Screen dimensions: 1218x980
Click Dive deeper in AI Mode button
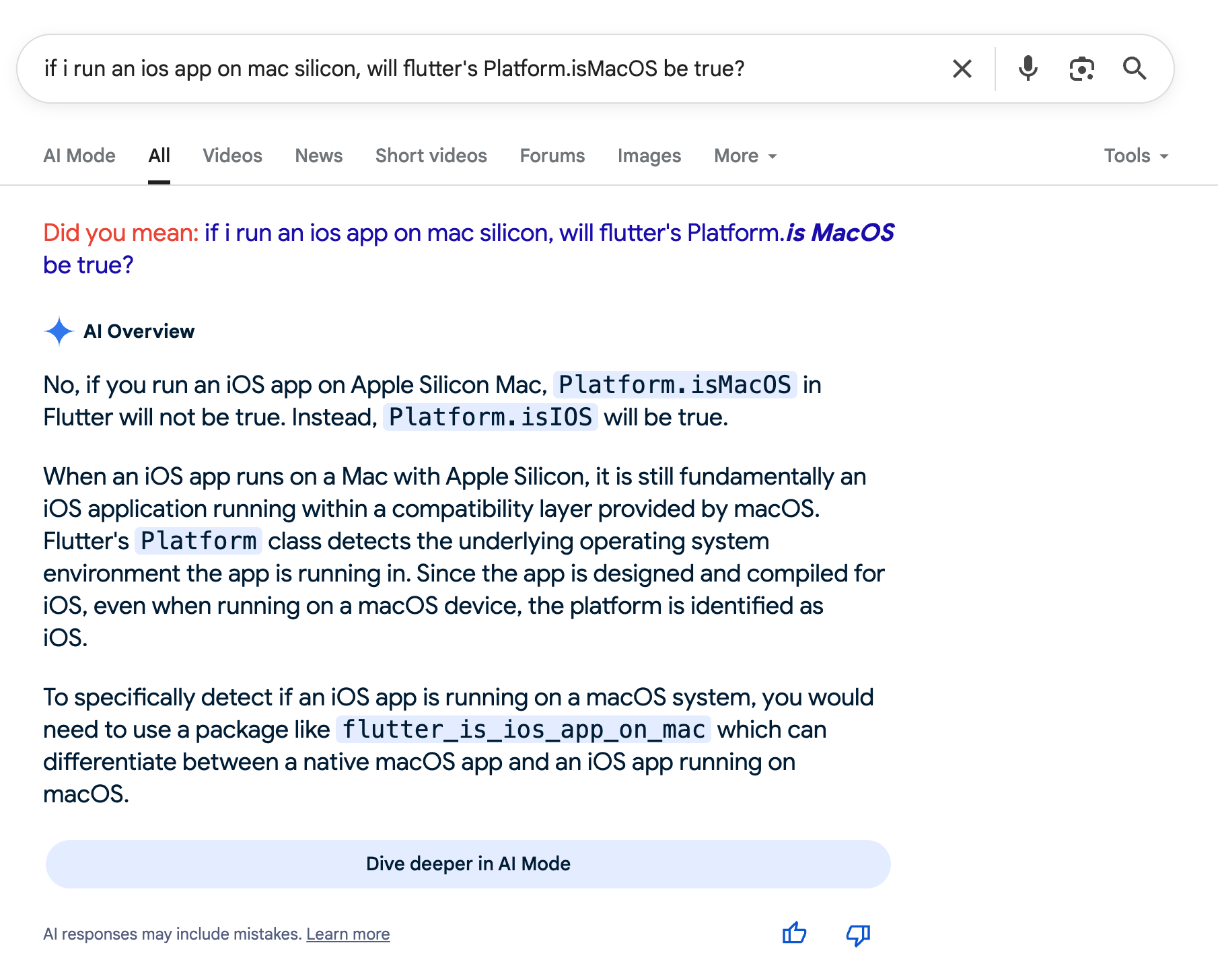tap(468, 864)
